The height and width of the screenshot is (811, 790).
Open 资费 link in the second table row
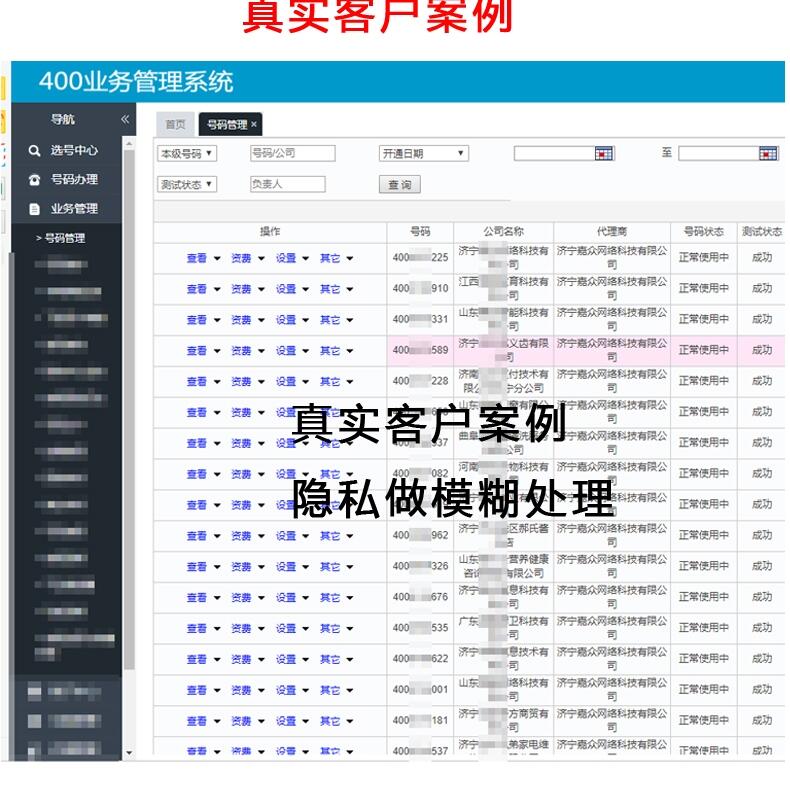coord(246,289)
